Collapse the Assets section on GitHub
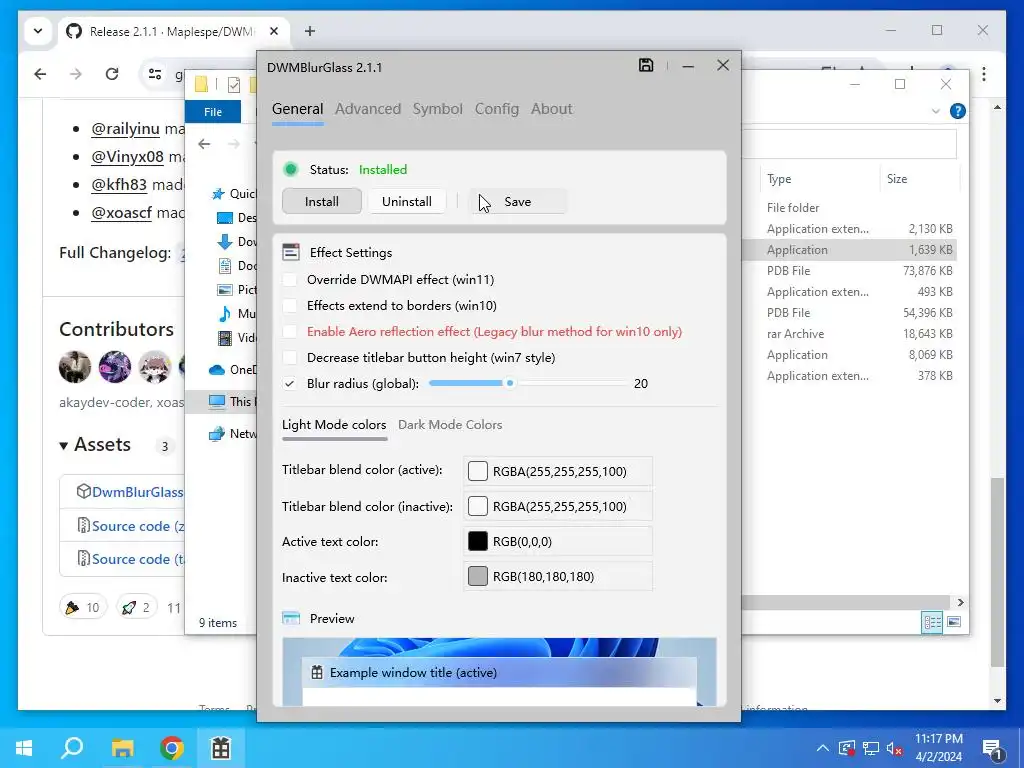 (x=63, y=446)
